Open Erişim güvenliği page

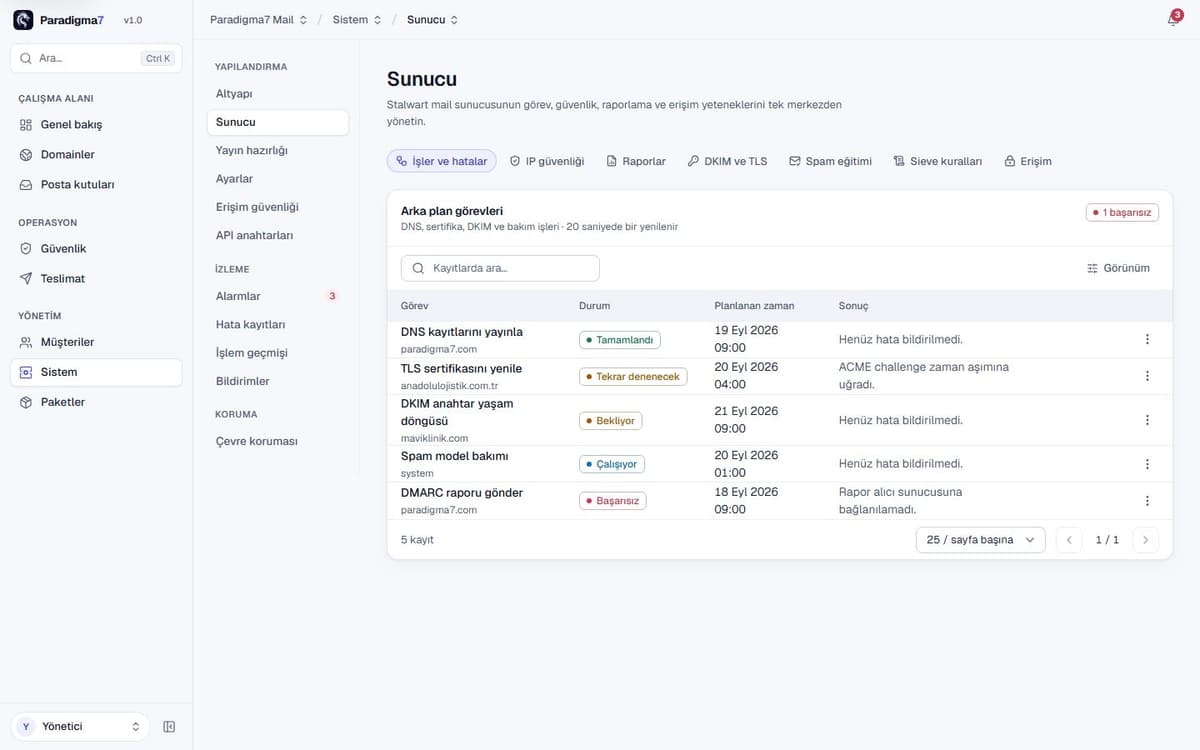278,207
